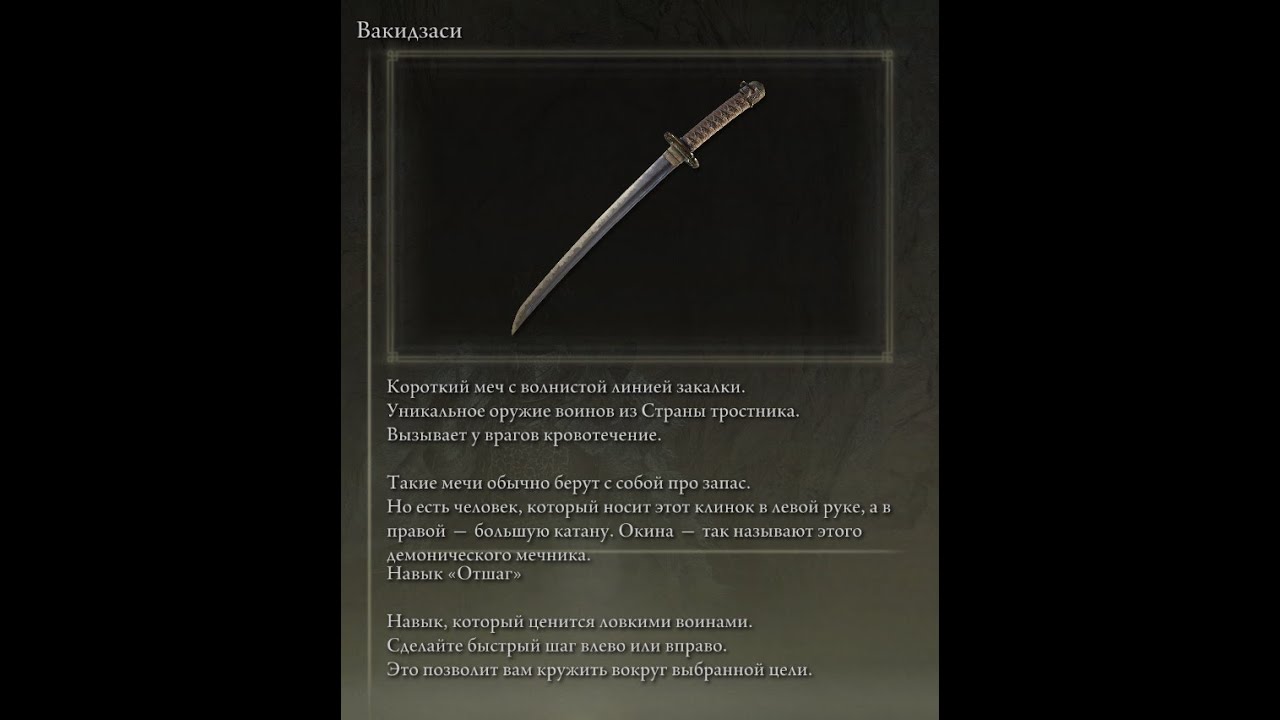This screenshot has height=720, width=1280.
Task: Click the sword's guard (tsuba)
Action: coord(680,147)
